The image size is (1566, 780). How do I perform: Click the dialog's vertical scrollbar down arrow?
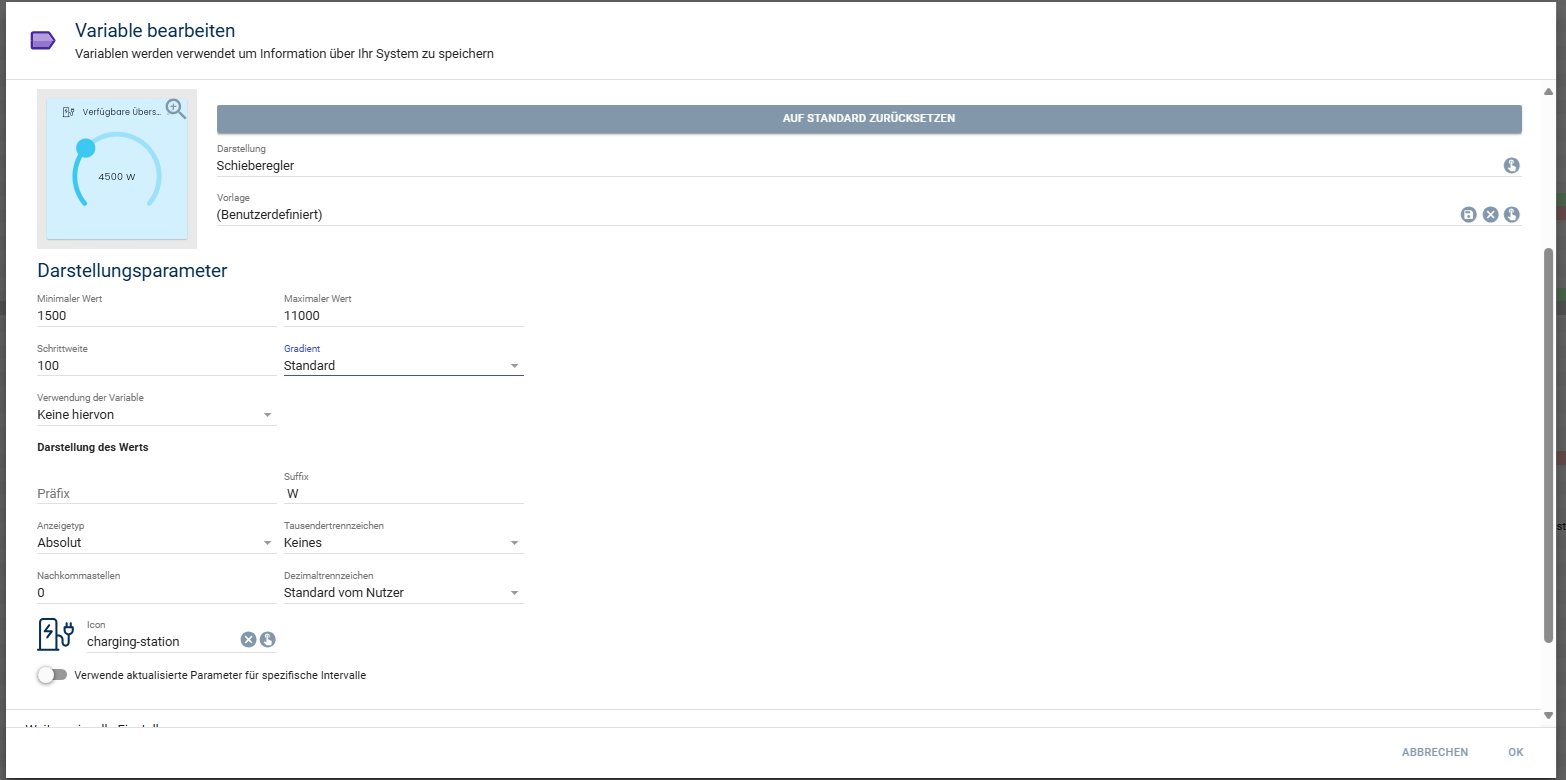1548,715
